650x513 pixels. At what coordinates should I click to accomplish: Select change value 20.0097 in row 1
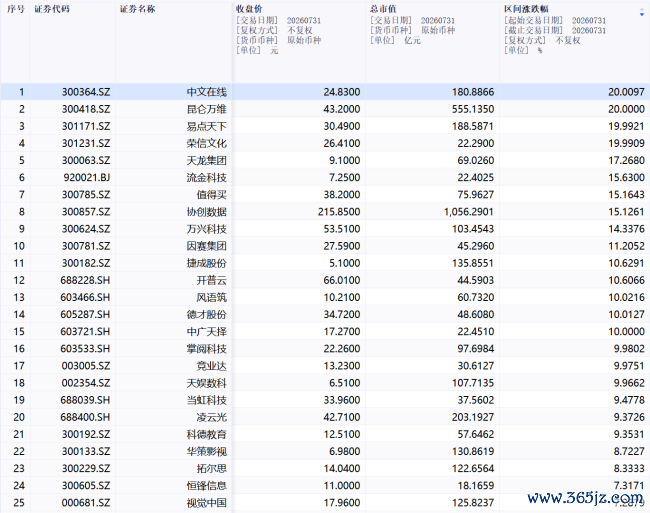pyautogui.click(x=626, y=92)
